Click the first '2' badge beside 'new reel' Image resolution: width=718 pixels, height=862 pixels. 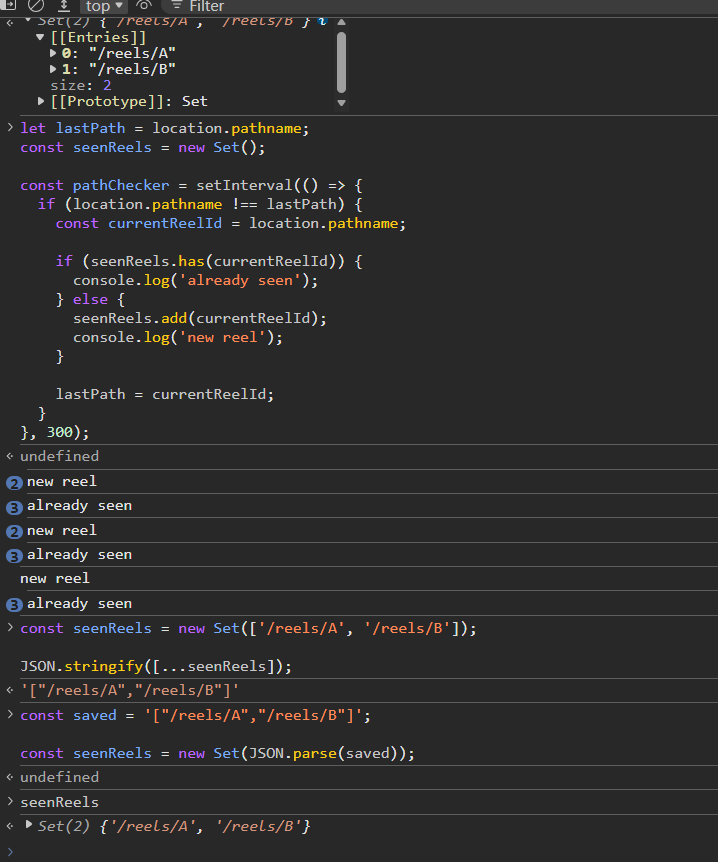pos(14,483)
